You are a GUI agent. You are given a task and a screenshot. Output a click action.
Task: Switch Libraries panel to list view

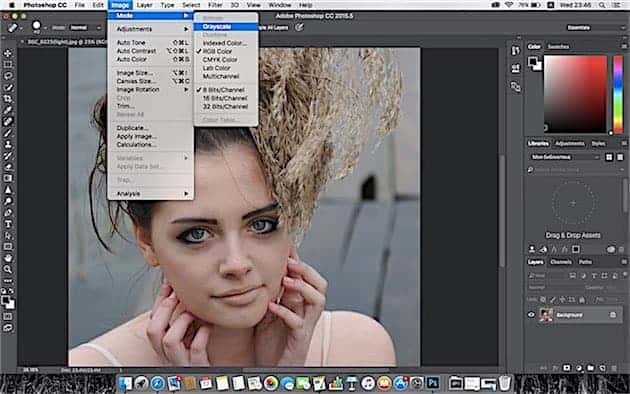click(620, 157)
